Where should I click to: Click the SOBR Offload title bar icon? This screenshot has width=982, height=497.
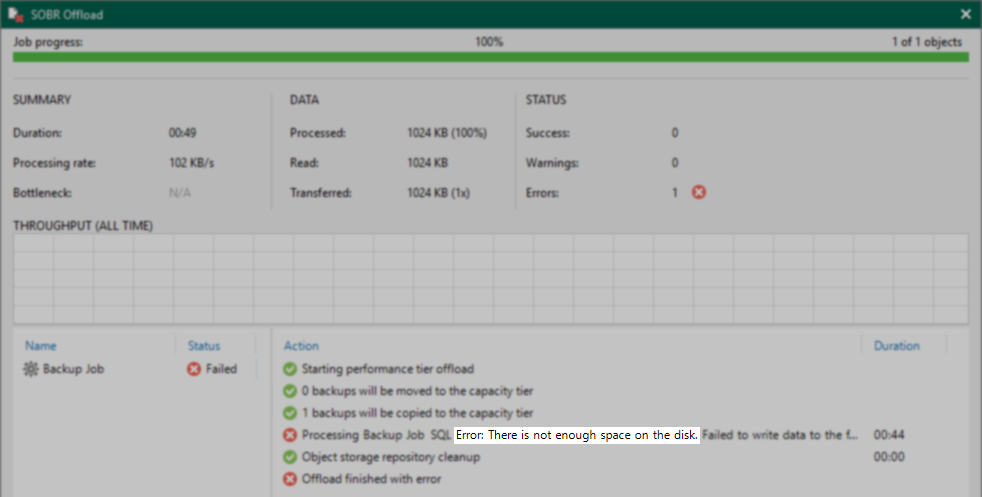(16, 14)
